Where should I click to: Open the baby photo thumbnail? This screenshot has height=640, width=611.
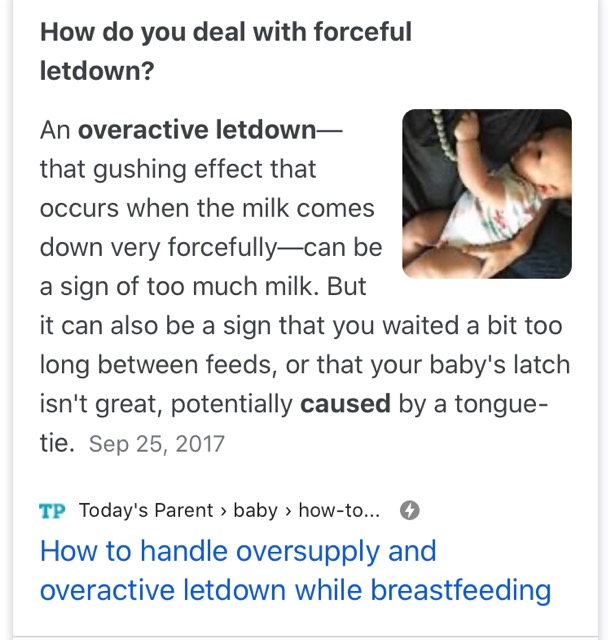(x=486, y=193)
